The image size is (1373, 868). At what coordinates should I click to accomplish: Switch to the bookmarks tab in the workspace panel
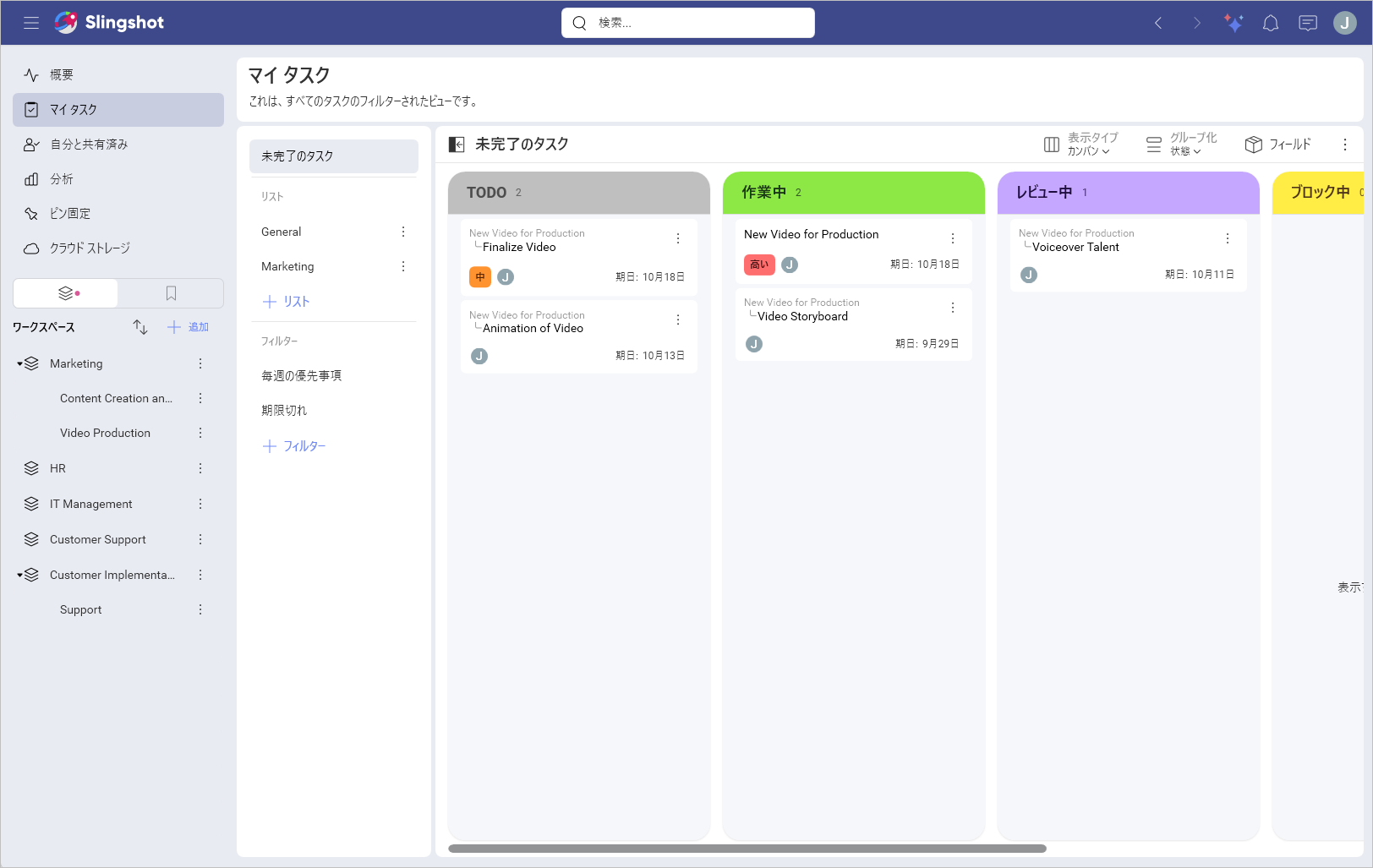click(171, 292)
